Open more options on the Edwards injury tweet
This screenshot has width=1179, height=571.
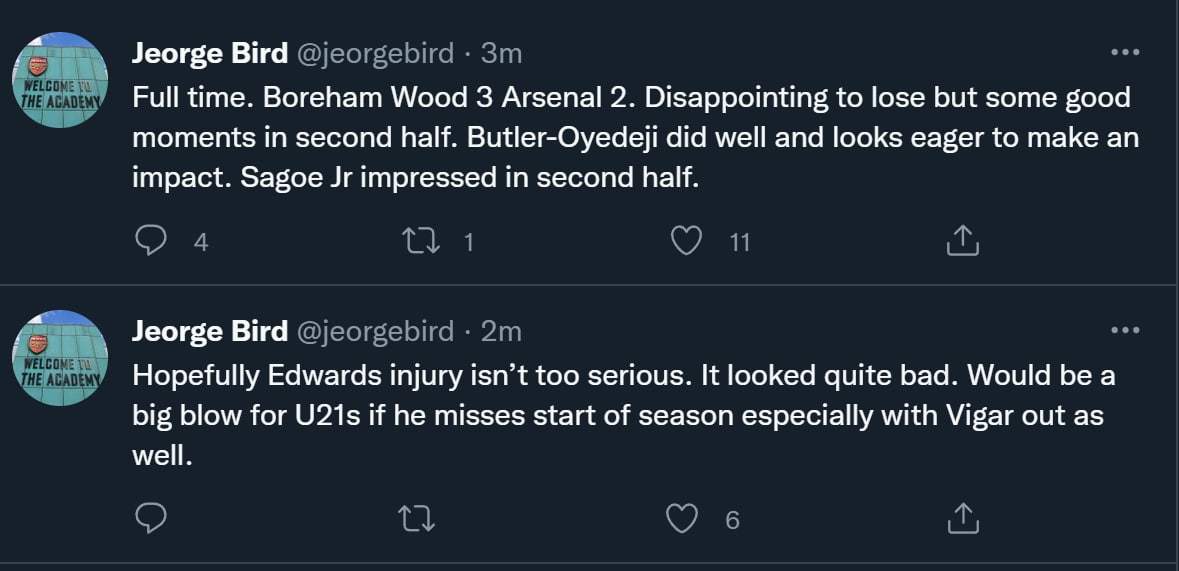(1125, 330)
